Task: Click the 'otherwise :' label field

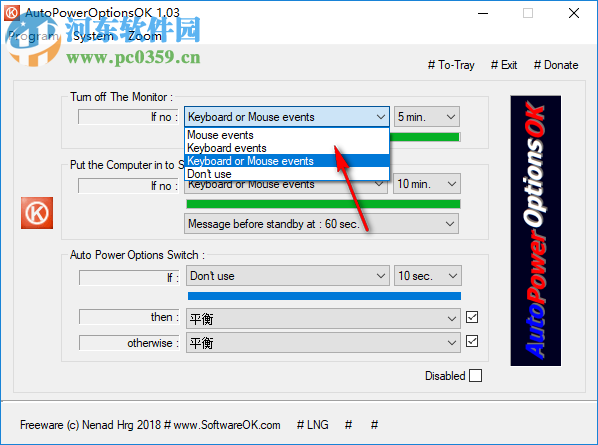Action: 129,343
